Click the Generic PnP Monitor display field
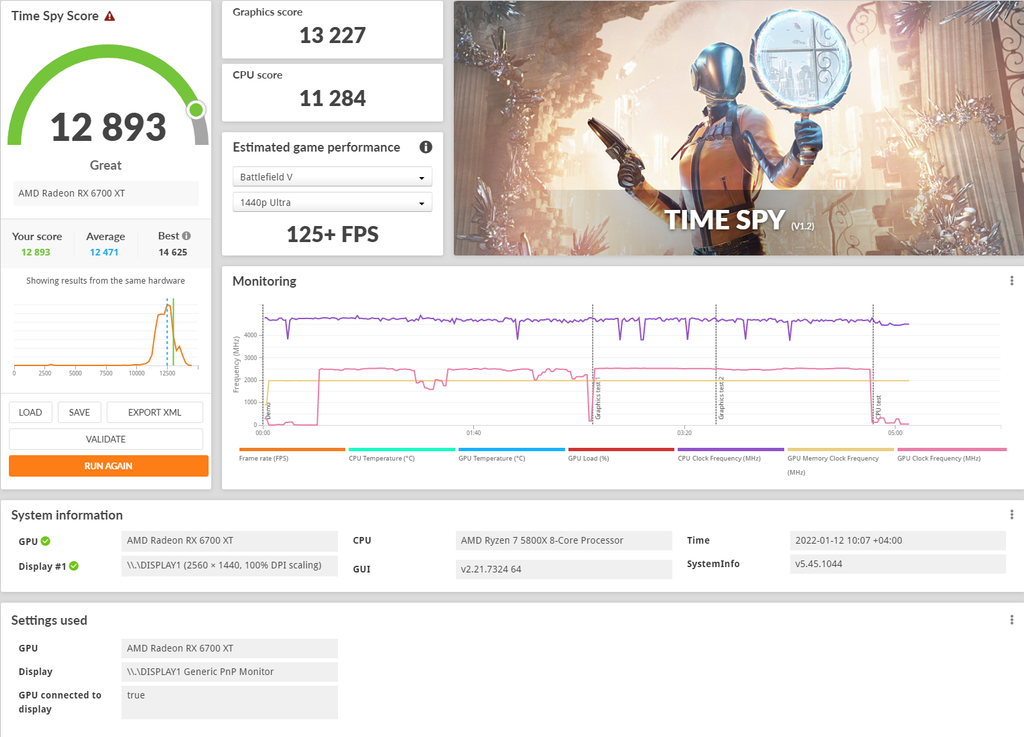The height and width of the screenshot is (737, 1024). point(229,672)
